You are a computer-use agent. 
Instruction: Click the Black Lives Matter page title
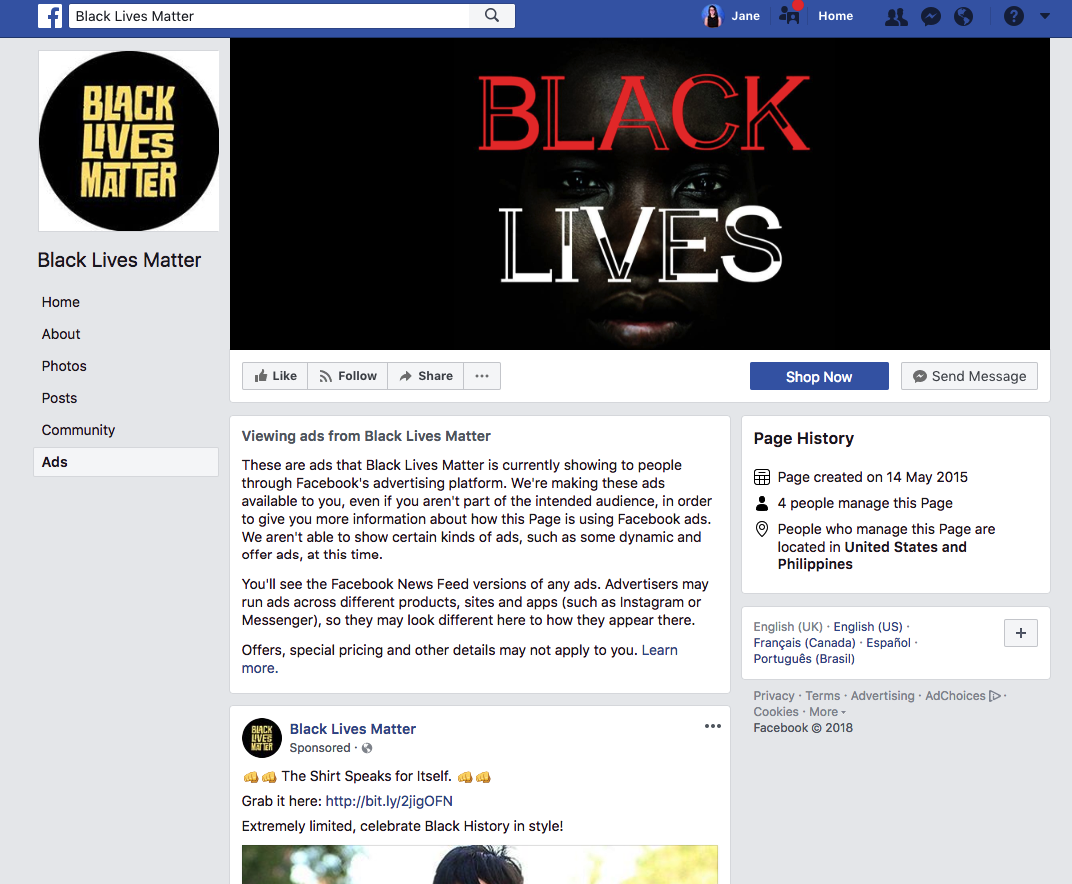click(119, 260)
